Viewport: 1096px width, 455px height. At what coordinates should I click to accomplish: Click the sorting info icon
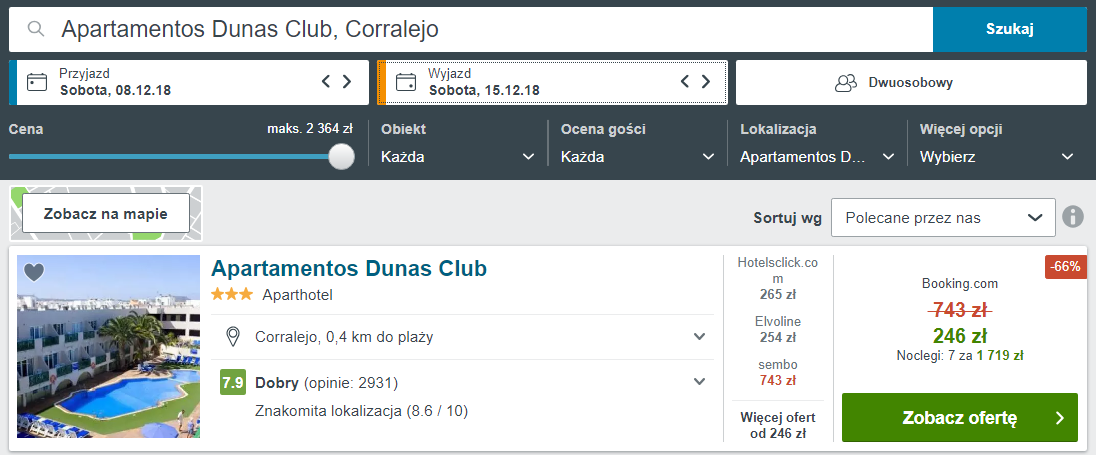pyautogui.click(x=1072, y=217)
